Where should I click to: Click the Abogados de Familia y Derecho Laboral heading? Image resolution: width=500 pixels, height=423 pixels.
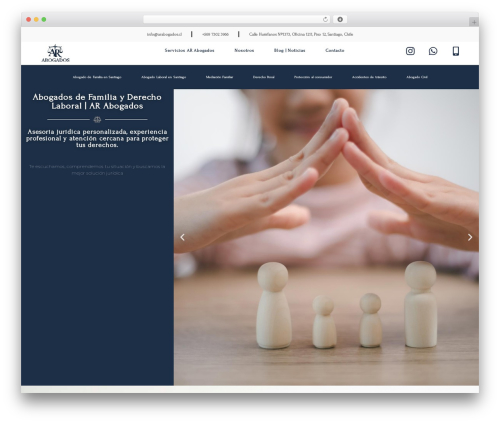click(97, 101)
